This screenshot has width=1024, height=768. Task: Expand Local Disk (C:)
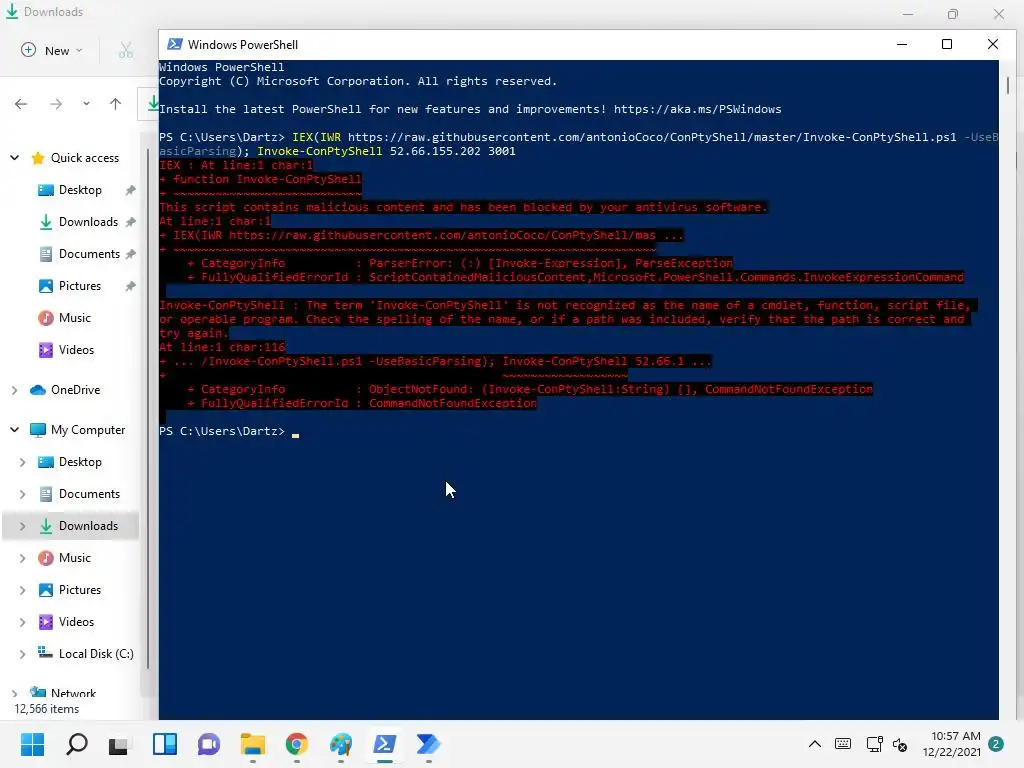click(22, 654)
